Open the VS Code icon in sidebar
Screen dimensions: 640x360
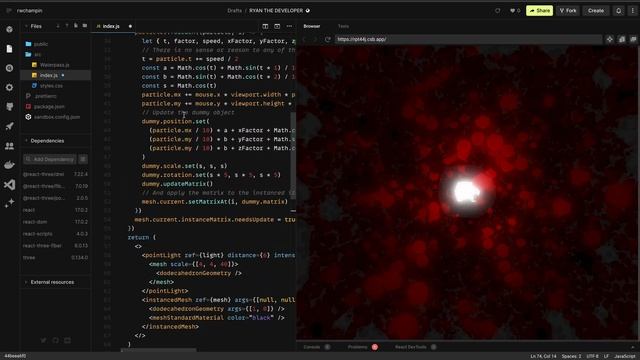click(9, 184)
